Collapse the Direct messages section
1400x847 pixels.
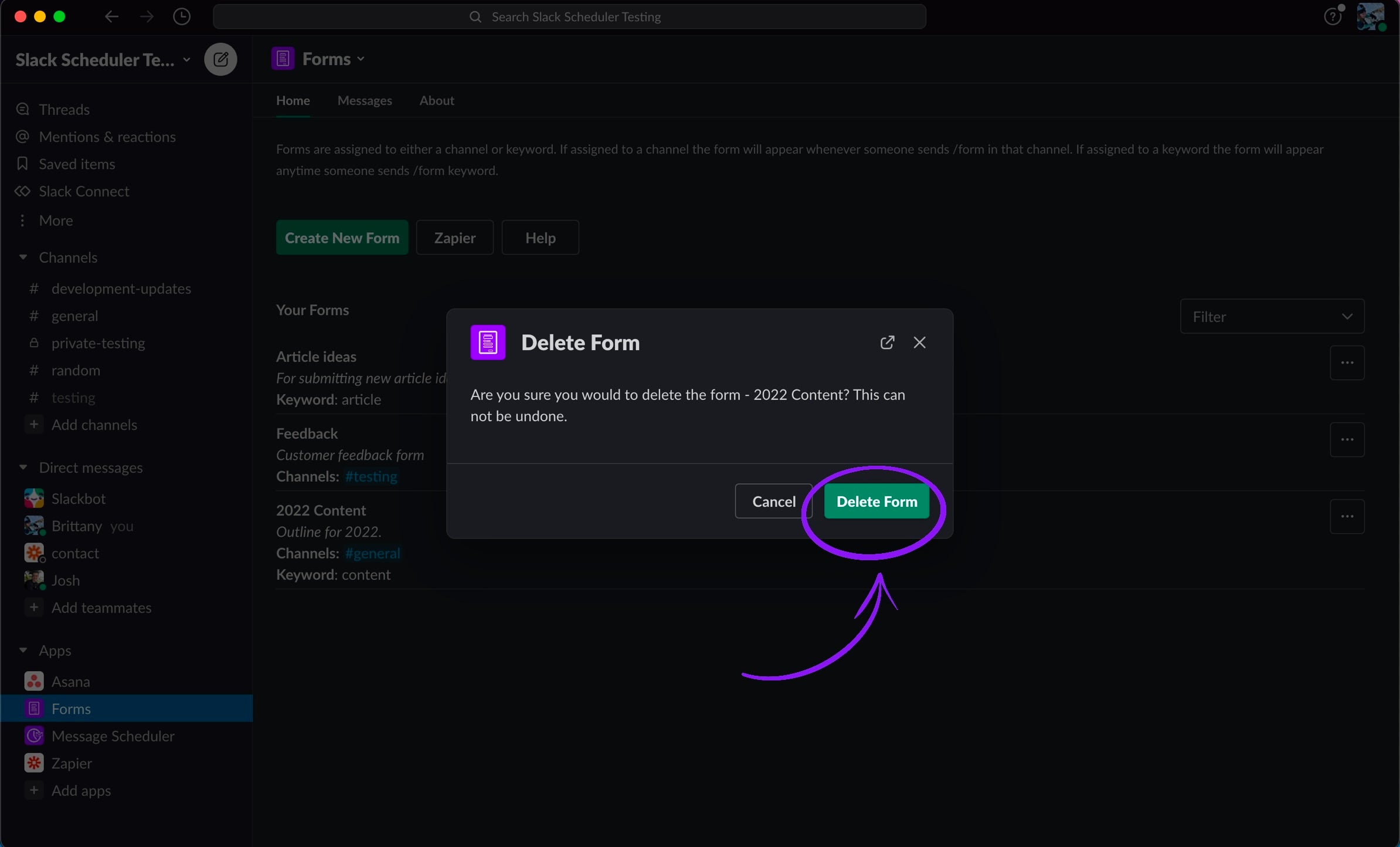pyautogui.click(x=23, y=467)
